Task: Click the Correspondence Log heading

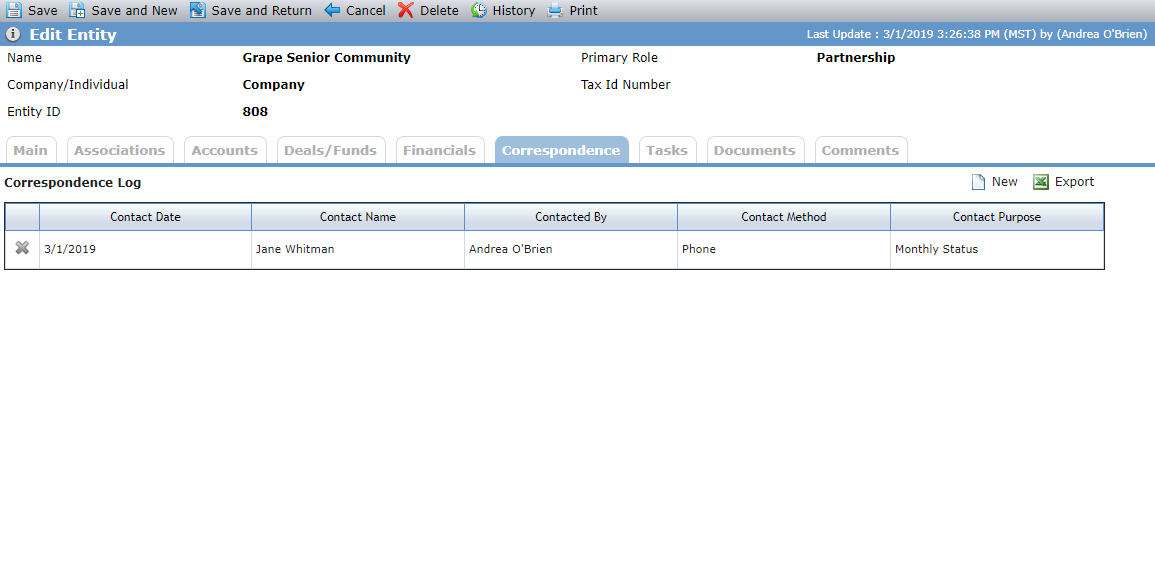Action: tap(73, 182)
